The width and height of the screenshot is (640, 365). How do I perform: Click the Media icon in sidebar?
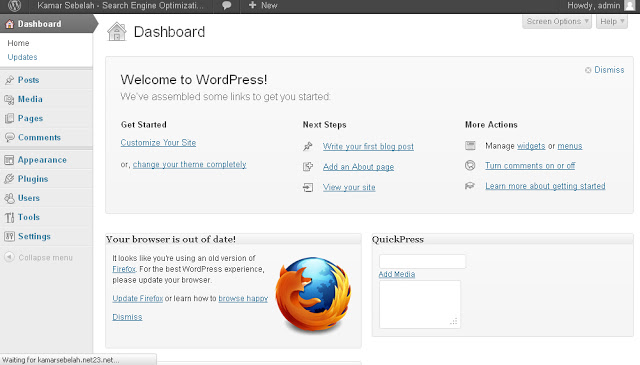click(x=9, y=99)
